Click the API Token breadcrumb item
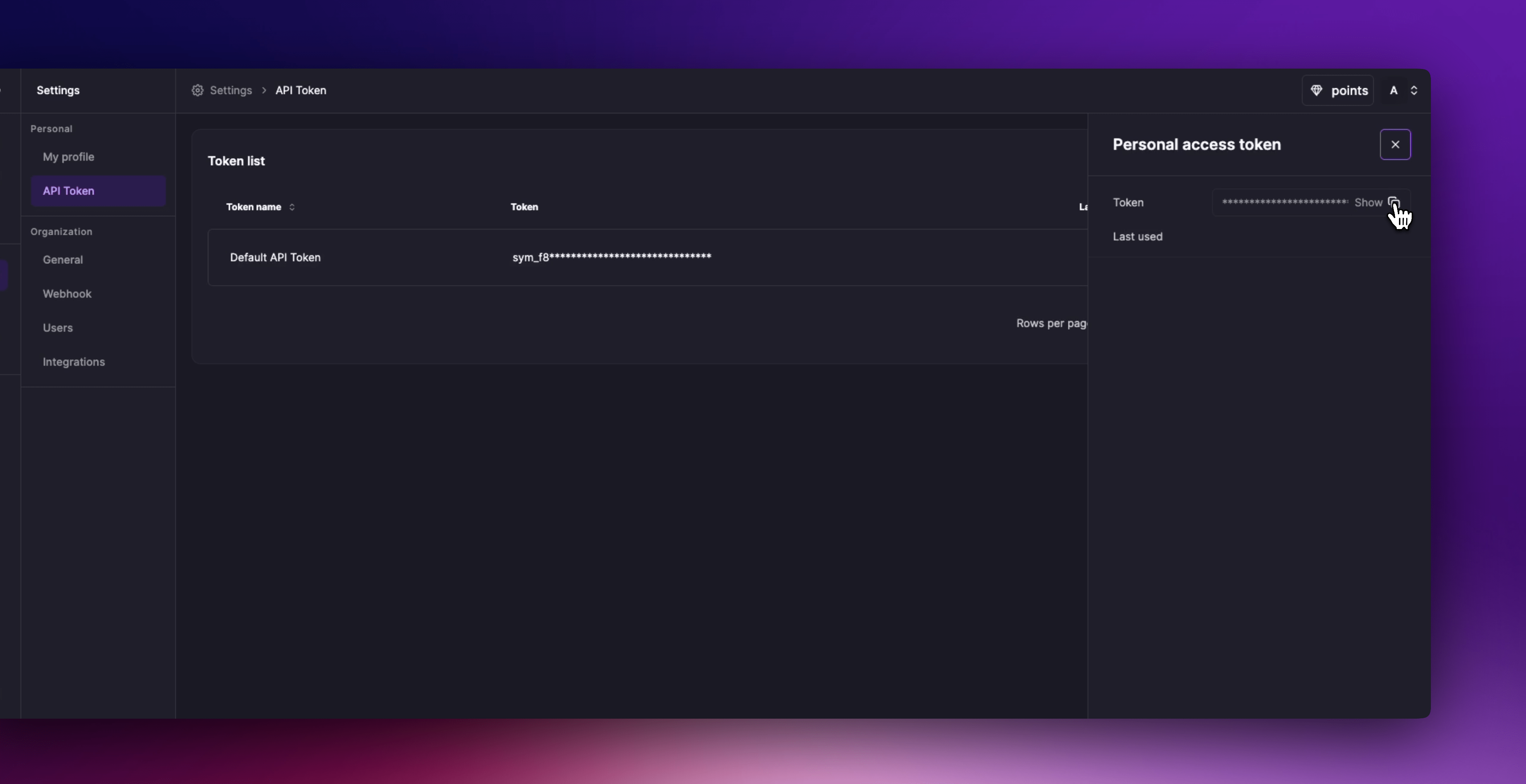1526x784 pixels. pyautogui.click(x=300, y=90)
